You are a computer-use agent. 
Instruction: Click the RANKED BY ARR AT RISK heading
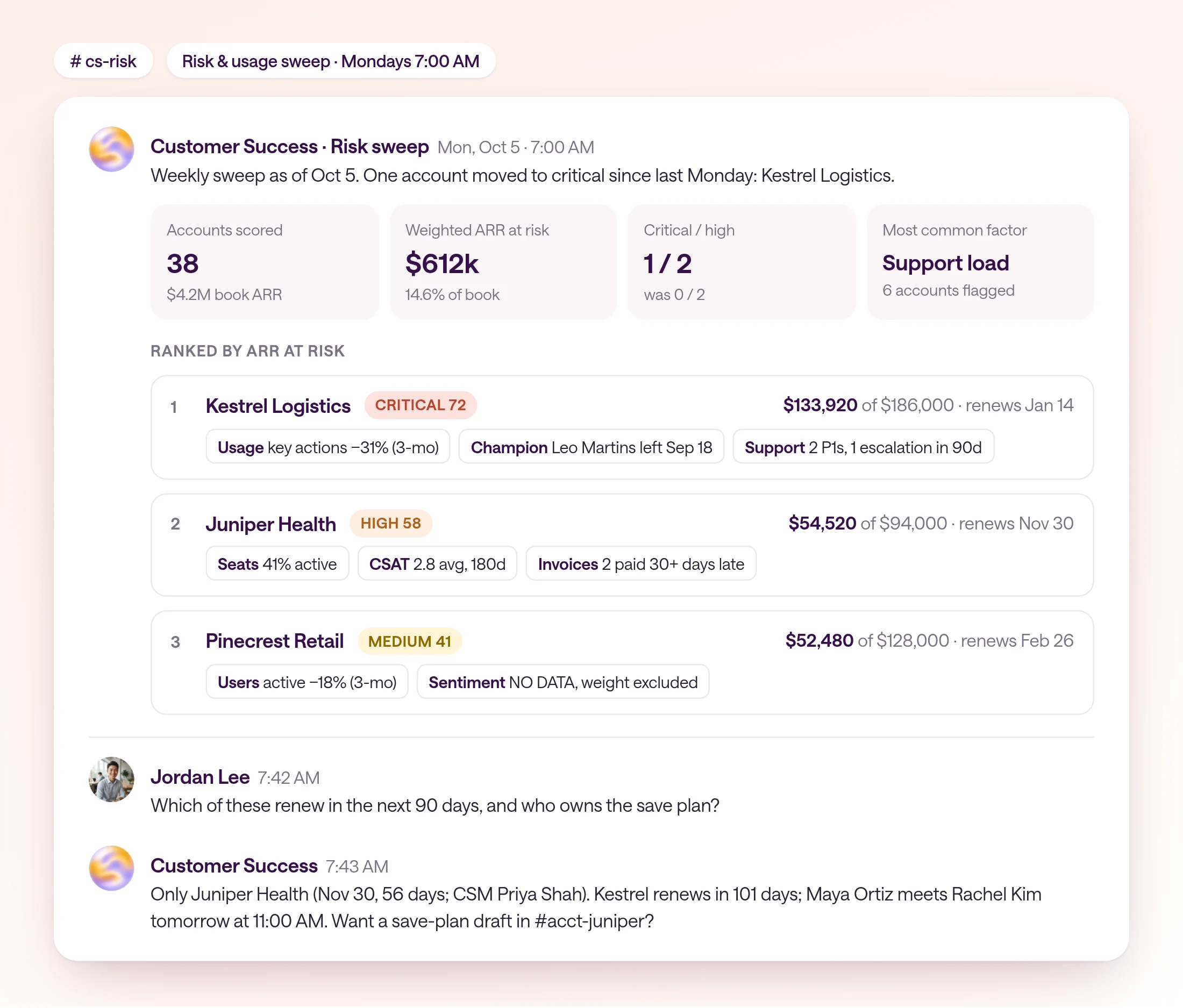click(x=247, y=351)
